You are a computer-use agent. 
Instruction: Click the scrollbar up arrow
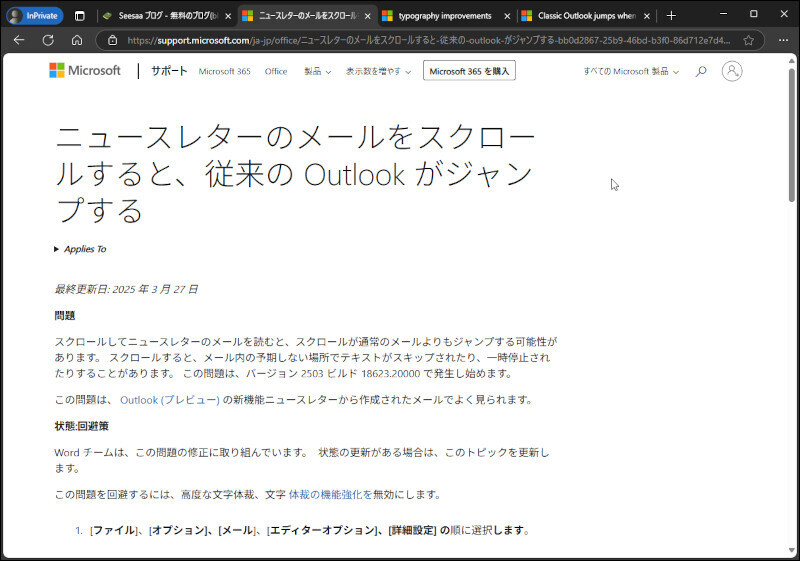(791, 60)
